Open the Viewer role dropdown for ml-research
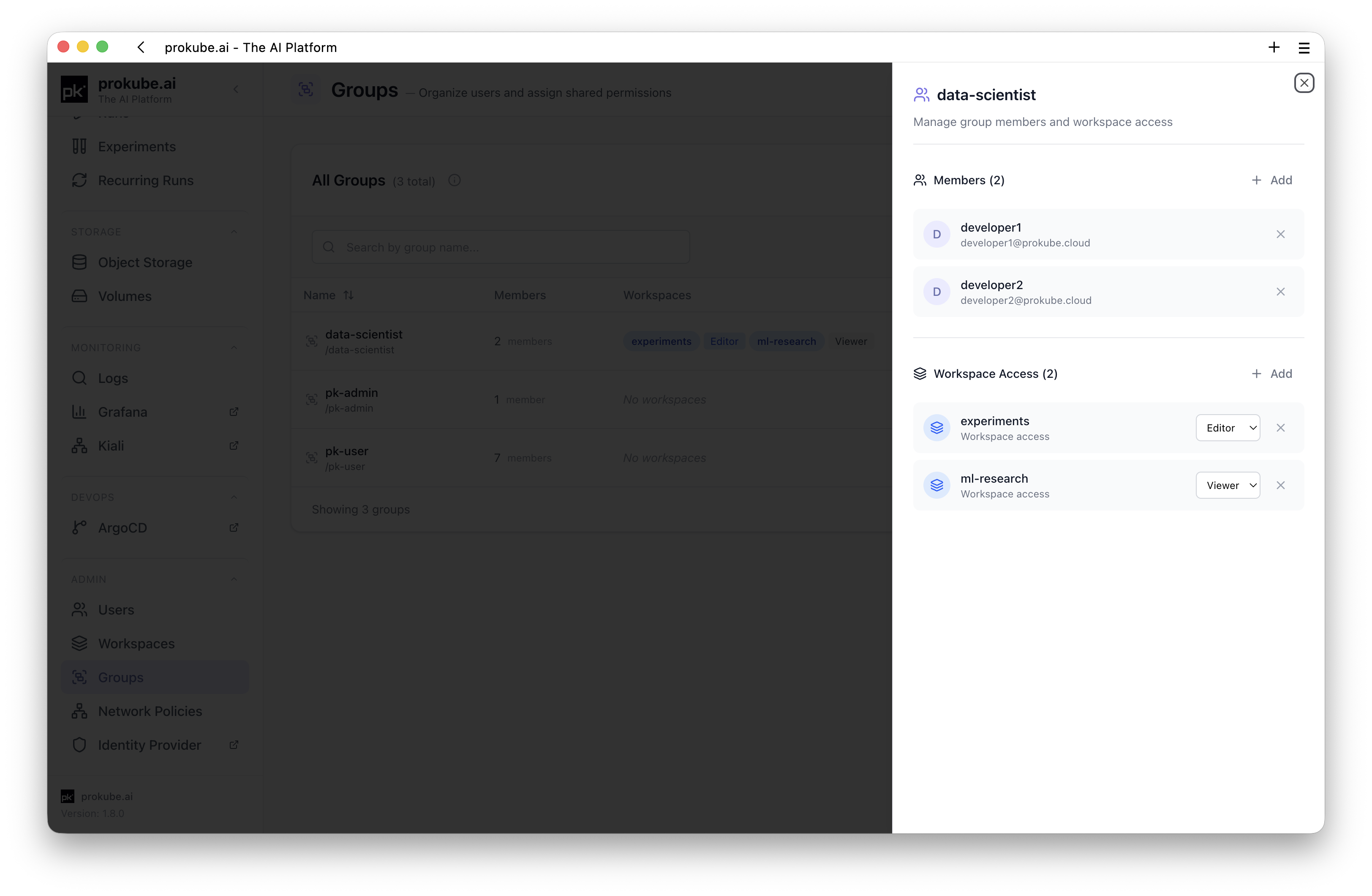 coord(1228,485)
